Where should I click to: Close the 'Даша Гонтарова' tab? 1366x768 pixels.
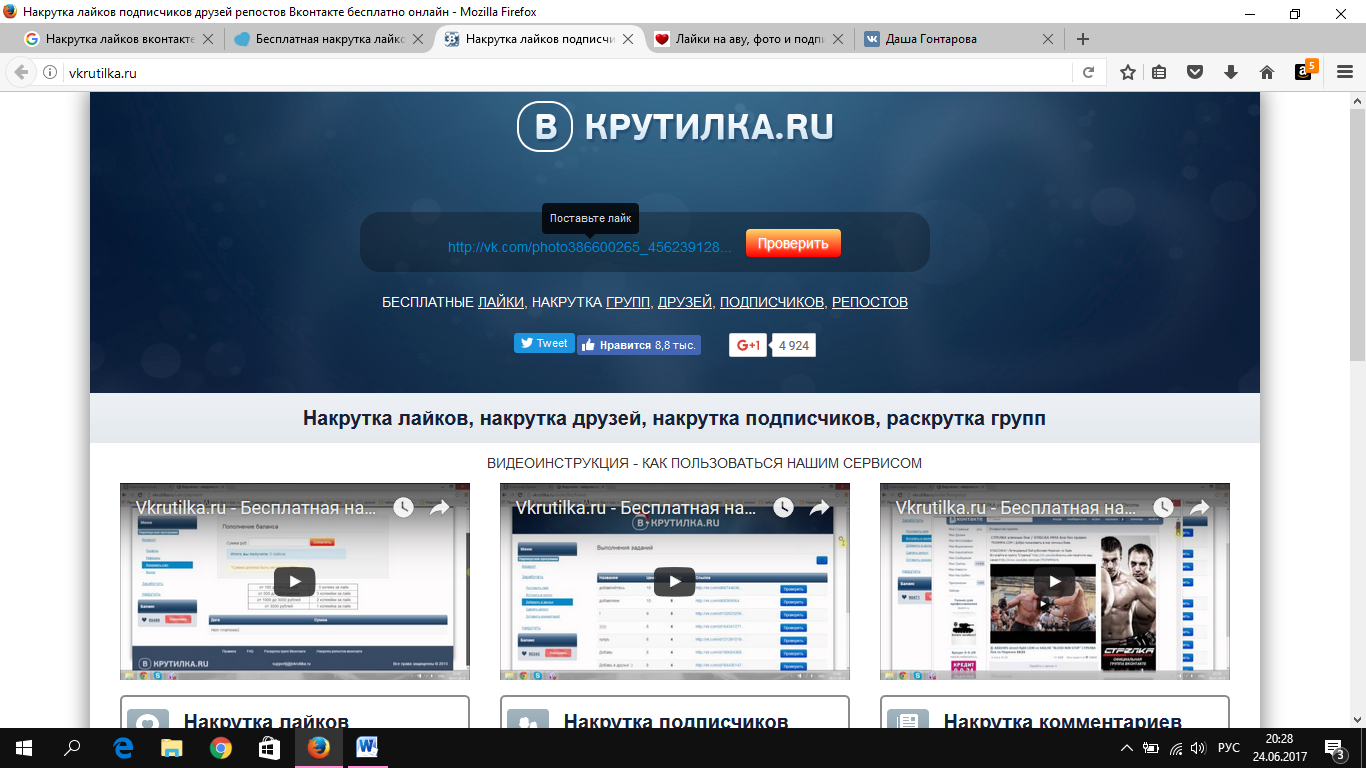pyautogui.click(x=1048, y=39)
